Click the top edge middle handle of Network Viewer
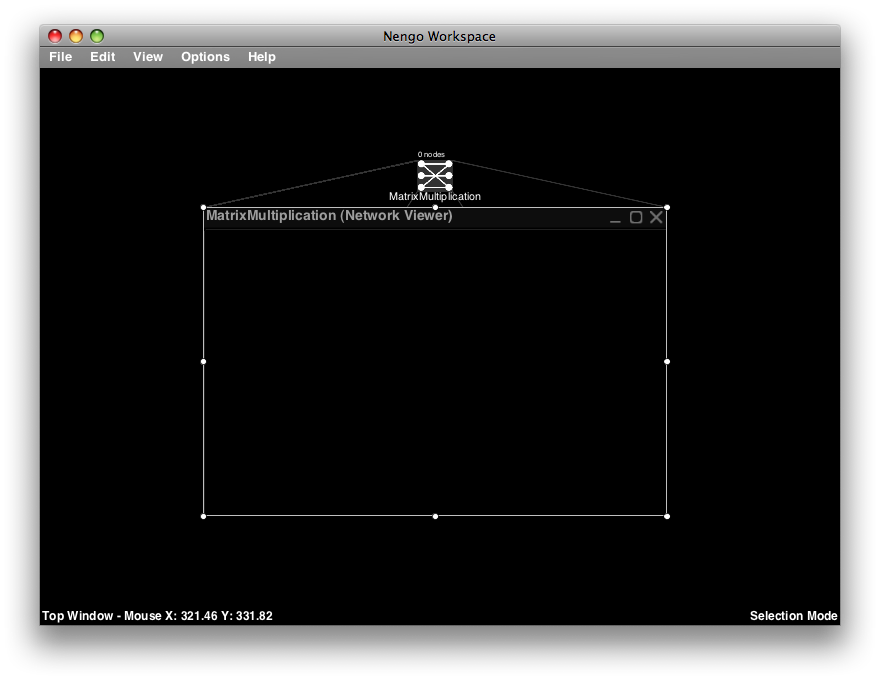 (x=435, y=208)
